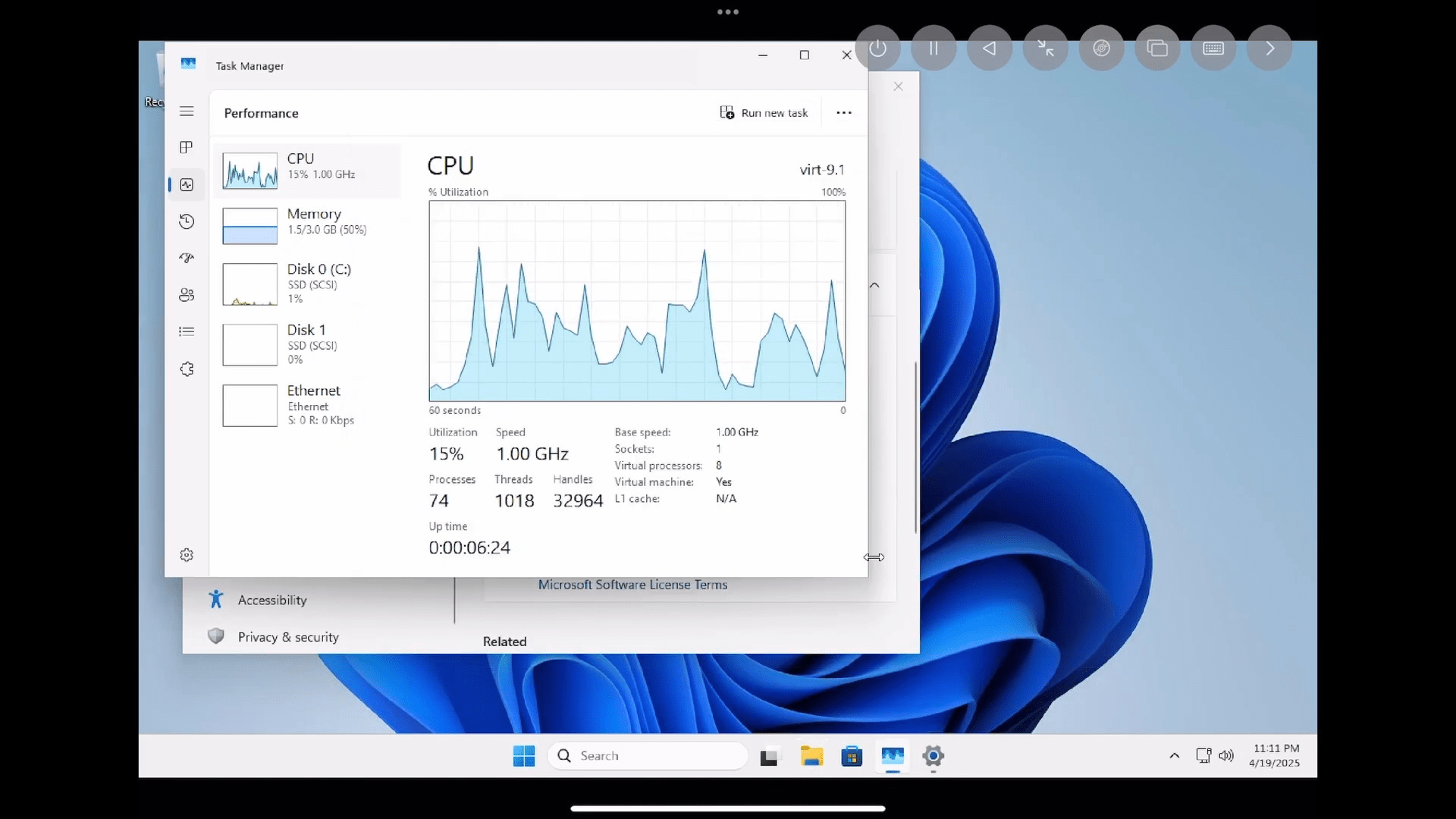Pause the virtual machine

pos(934,48)
